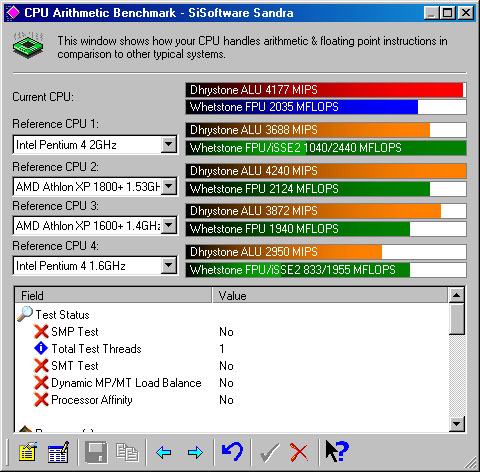Select the SMP Test row text

[75, 332]
